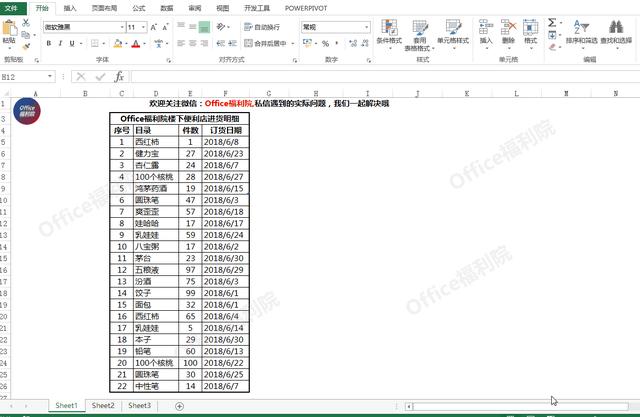
Task: Click the horizontal scrollbar
Action: tap(520, 406)
